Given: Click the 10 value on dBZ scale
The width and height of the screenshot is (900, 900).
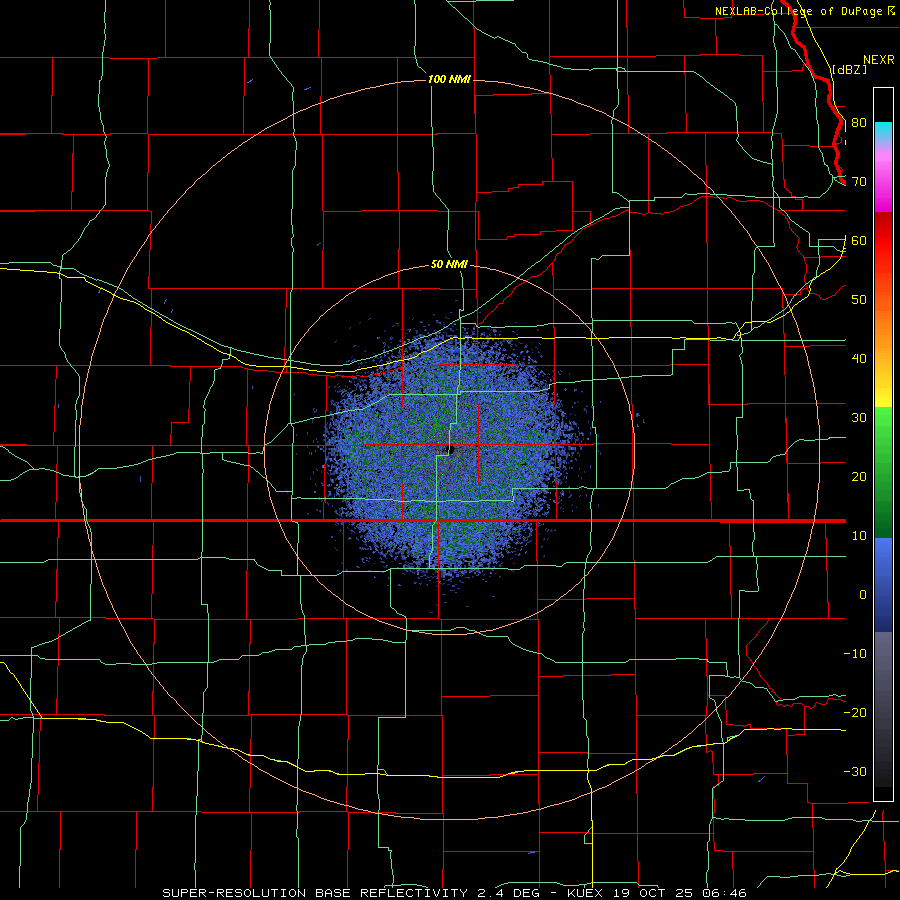Looking at the screenshot, I should [x=859, y=536].
